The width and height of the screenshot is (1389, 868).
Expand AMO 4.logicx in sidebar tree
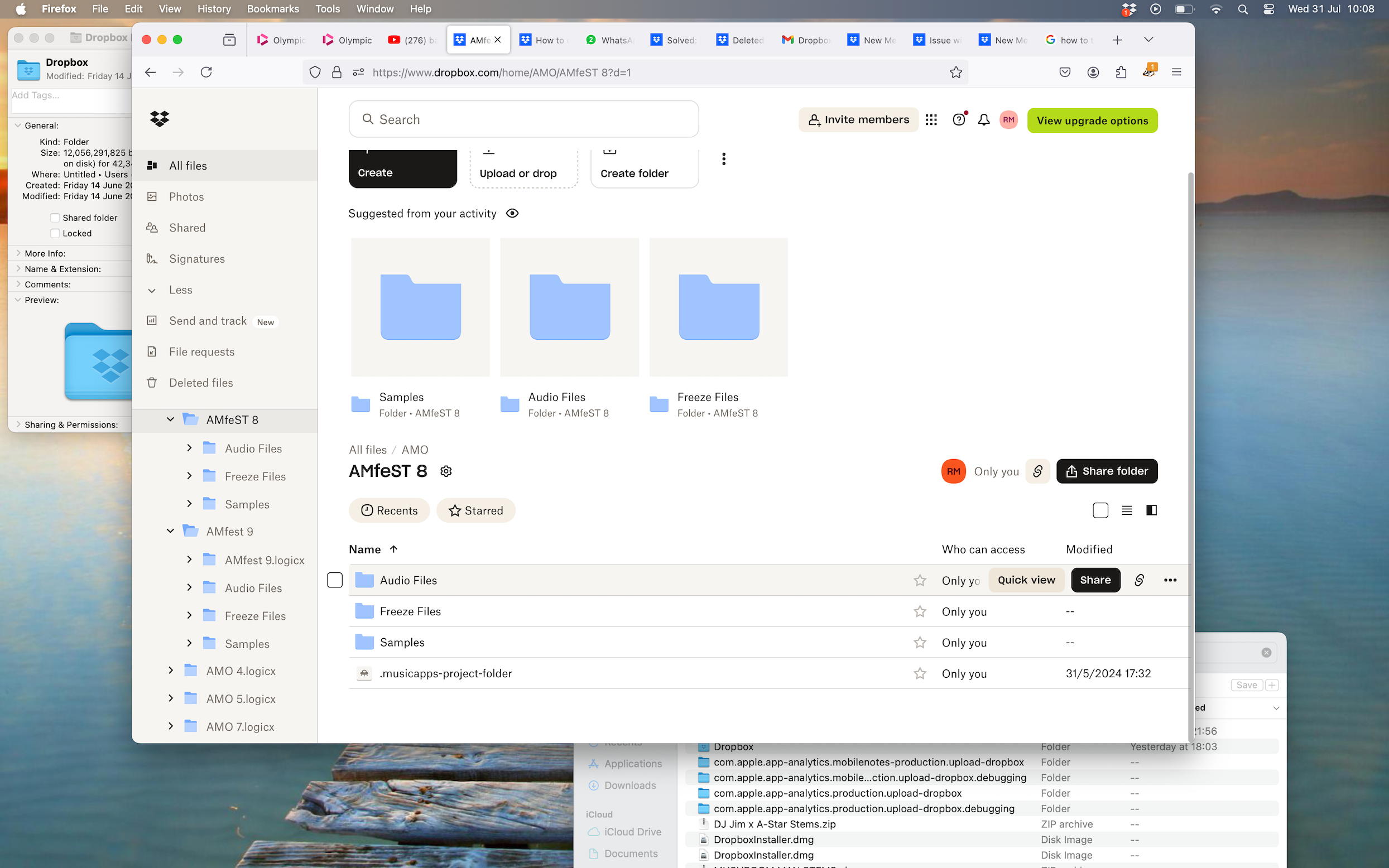tap(171, 671)
